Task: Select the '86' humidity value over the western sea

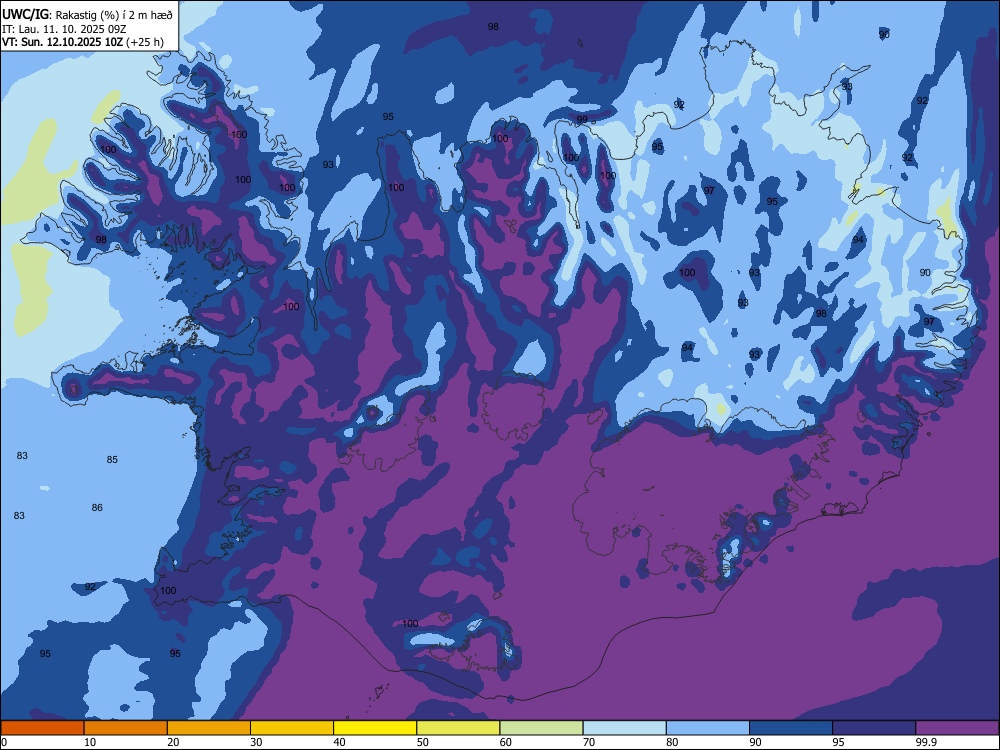Action: [97, 508]
